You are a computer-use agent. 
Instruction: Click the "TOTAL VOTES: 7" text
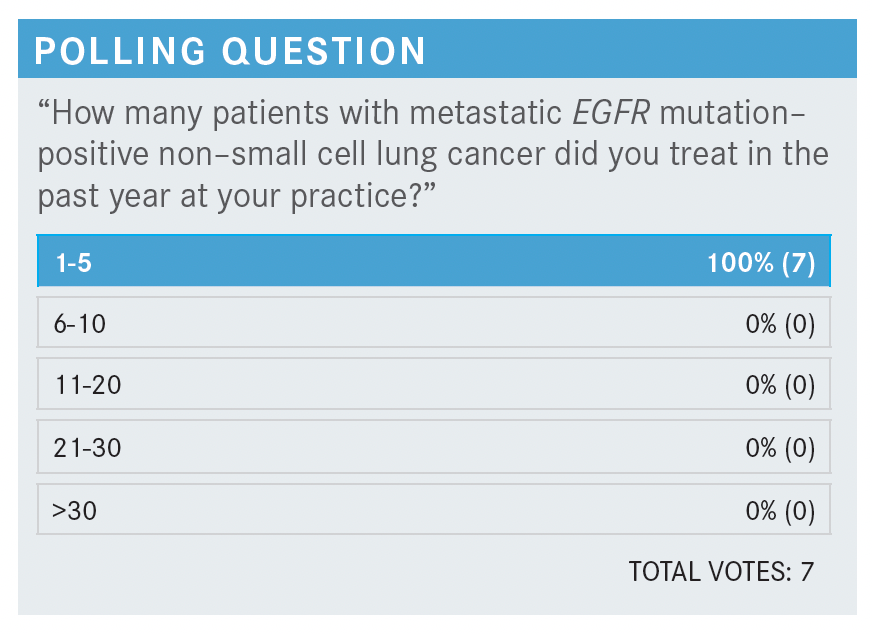click(x=721, y=571)
